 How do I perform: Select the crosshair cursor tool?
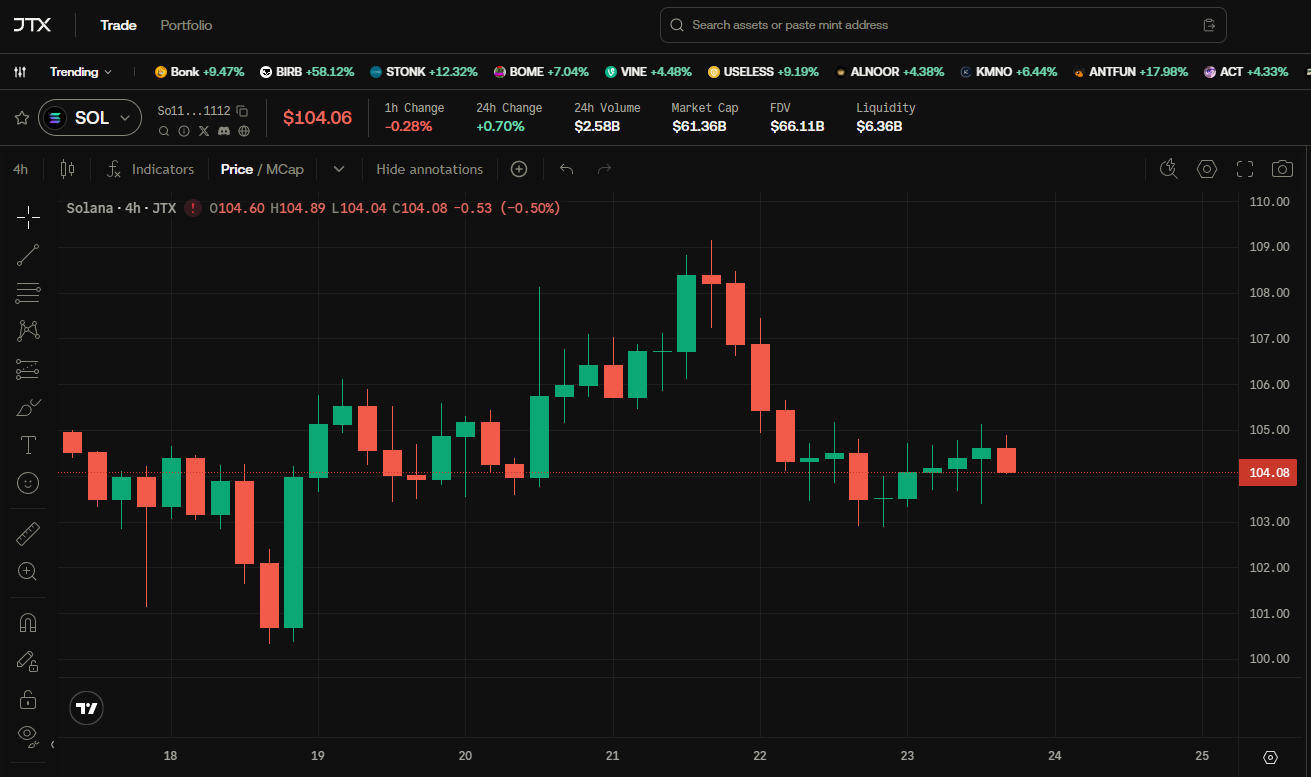28,217
